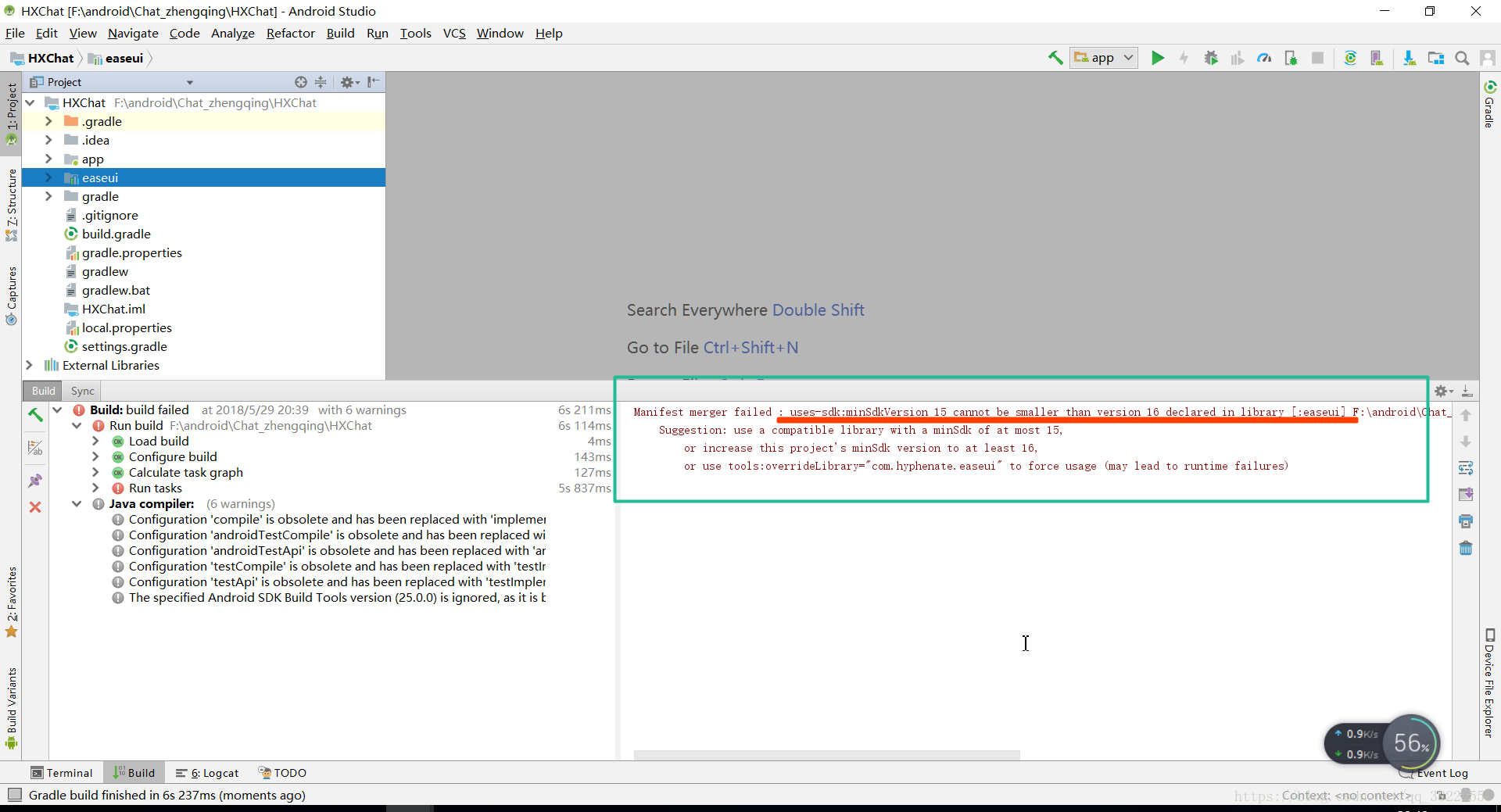
Task: Toggle the Favorites side tool window
Action: click(x=11, y=602)
